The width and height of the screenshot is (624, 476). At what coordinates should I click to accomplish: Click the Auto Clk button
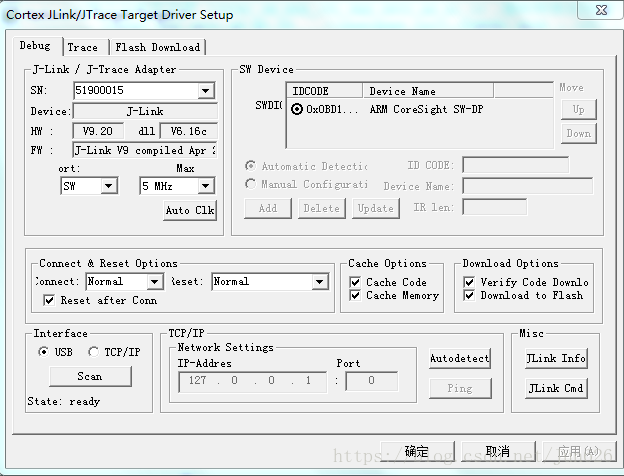click(x=190, y=210)
